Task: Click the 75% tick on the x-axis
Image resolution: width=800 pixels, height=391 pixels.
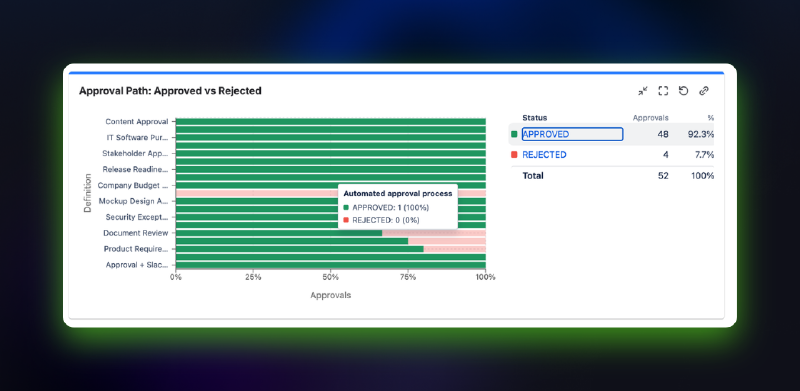Action: coord(408,277)
